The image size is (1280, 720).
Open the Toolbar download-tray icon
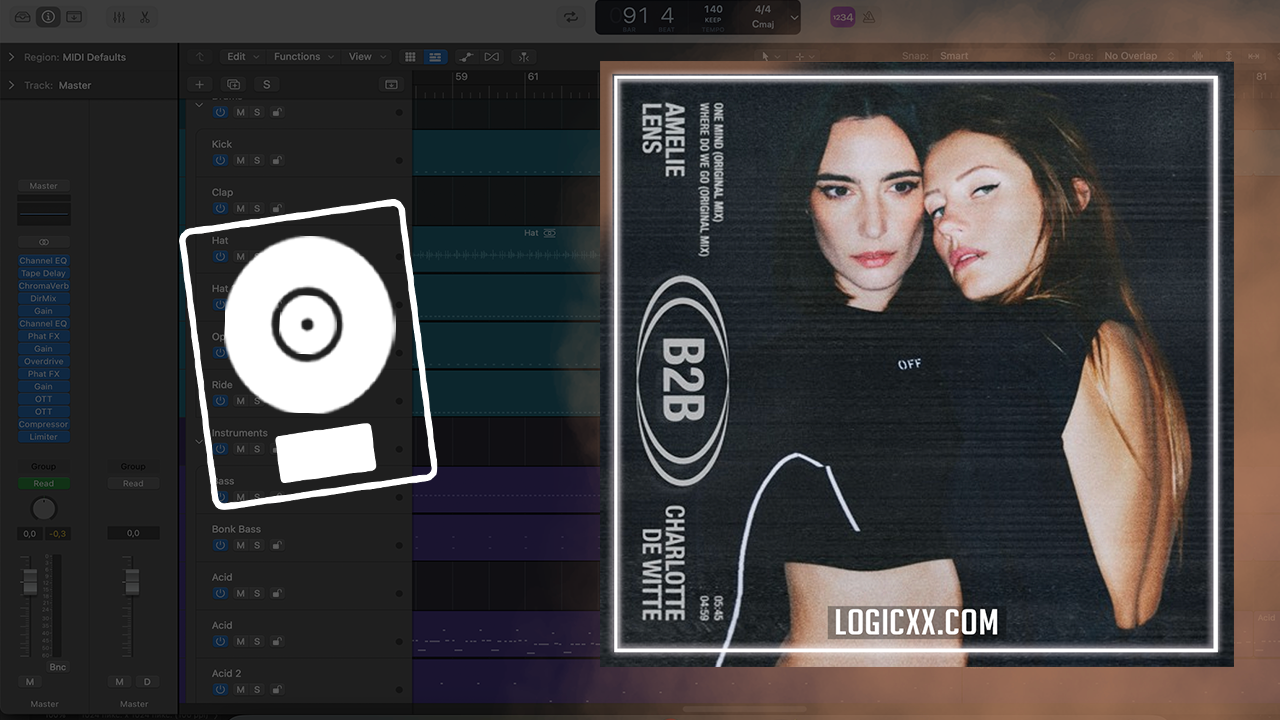74,17
